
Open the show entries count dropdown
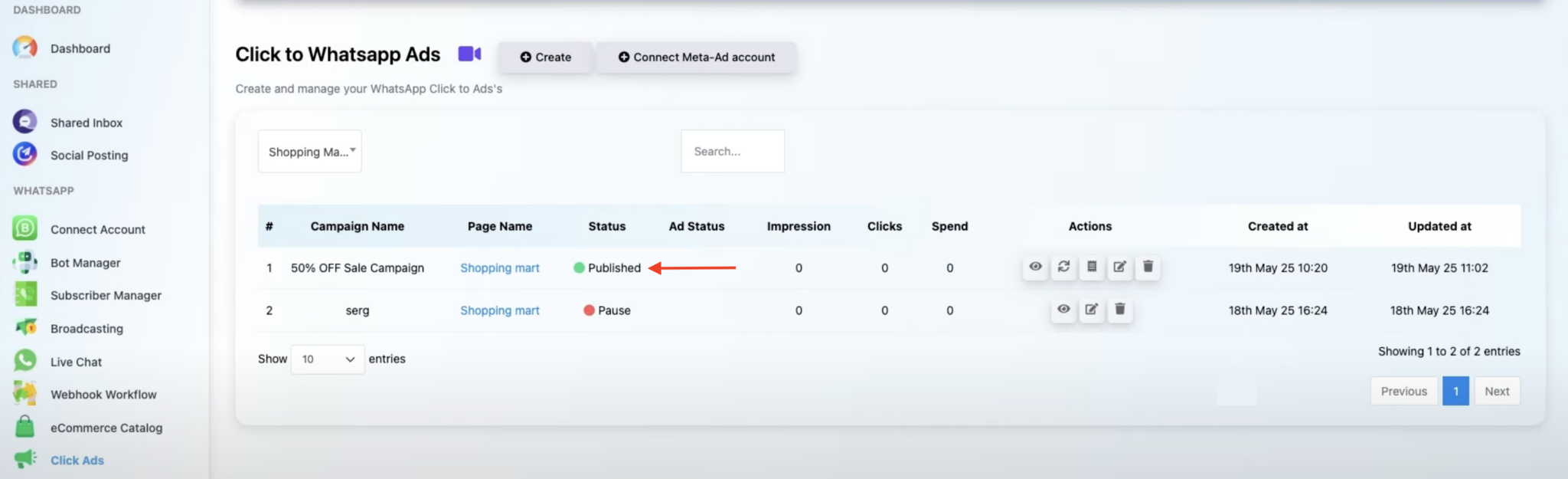[x=328, y=359]
